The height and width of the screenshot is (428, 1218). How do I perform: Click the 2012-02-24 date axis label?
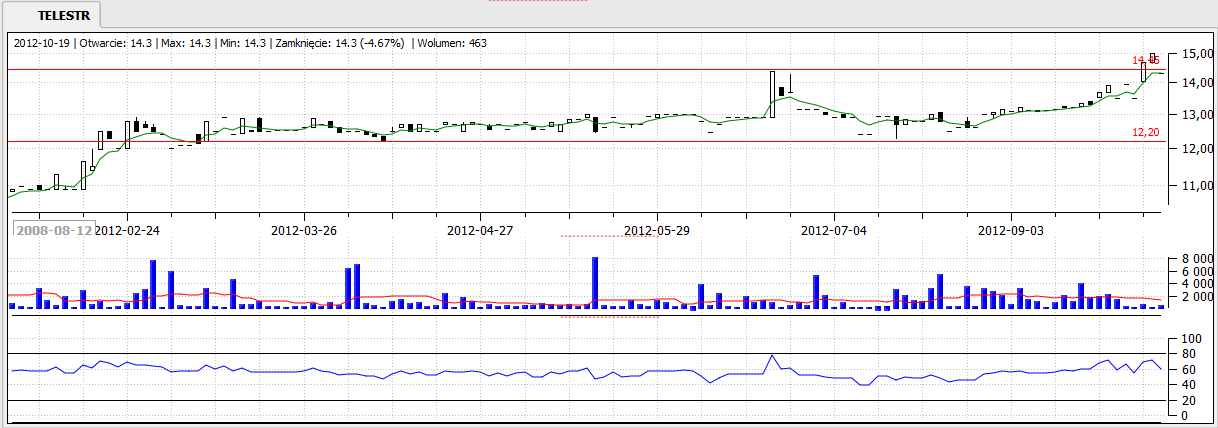127,230
